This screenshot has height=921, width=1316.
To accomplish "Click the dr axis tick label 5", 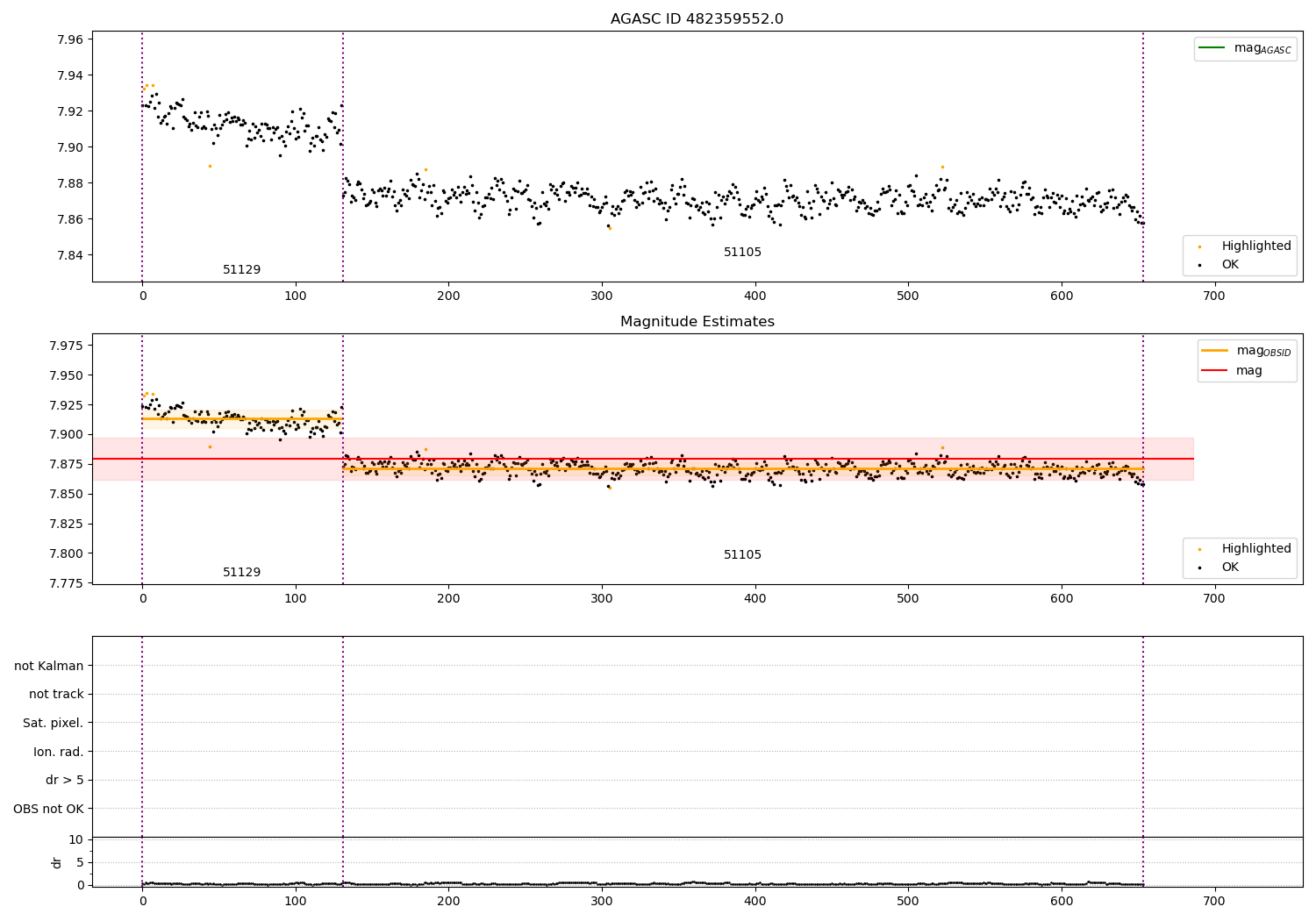I will tap(80, 862).
